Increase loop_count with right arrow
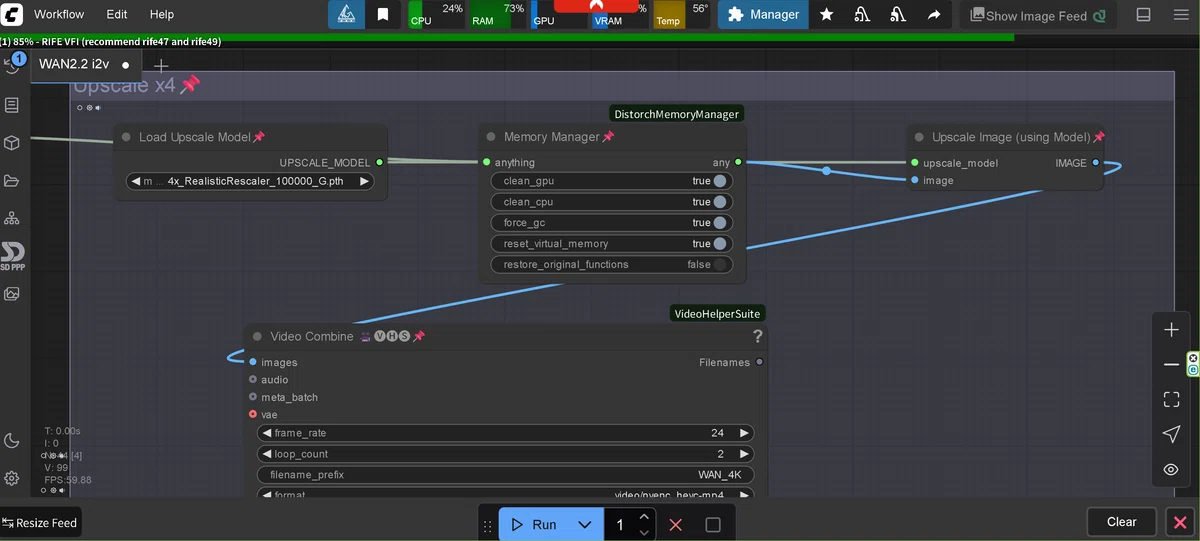Image resolution: width=1200 pixels, height=541 pixels. tap(743, 454)
